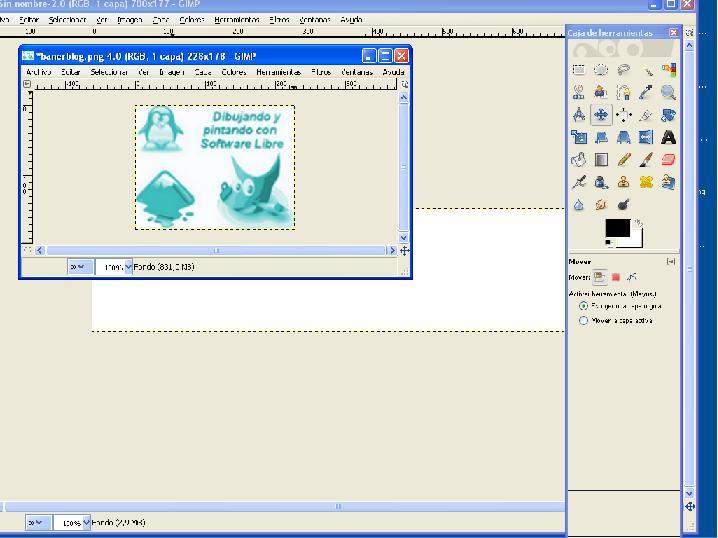This screenshot has width=718, height=538.
Task: Open unit dropdown in banerblog.png status bar
Action: (80, 266)
